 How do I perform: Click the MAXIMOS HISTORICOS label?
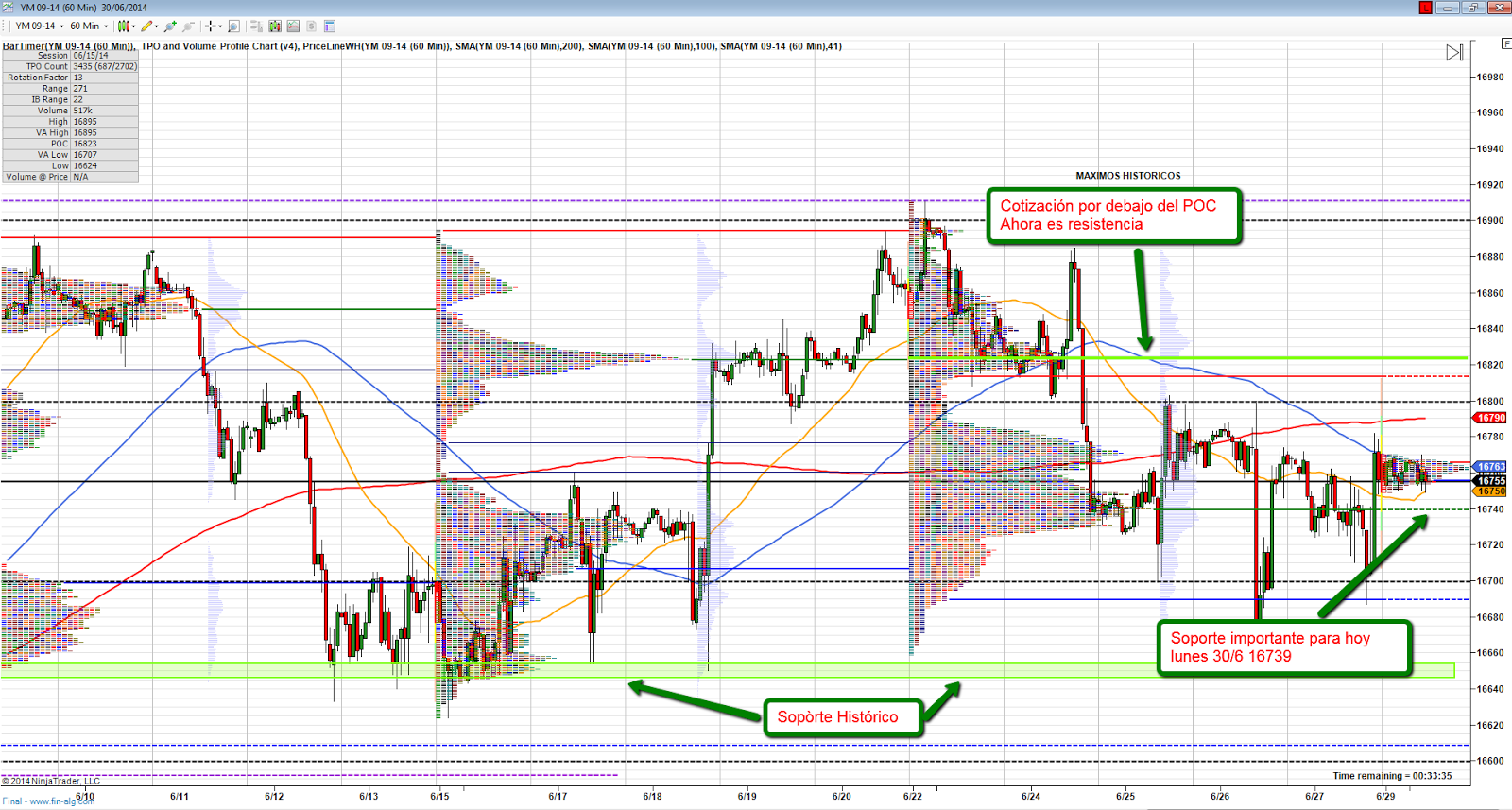click(1127, 176)
